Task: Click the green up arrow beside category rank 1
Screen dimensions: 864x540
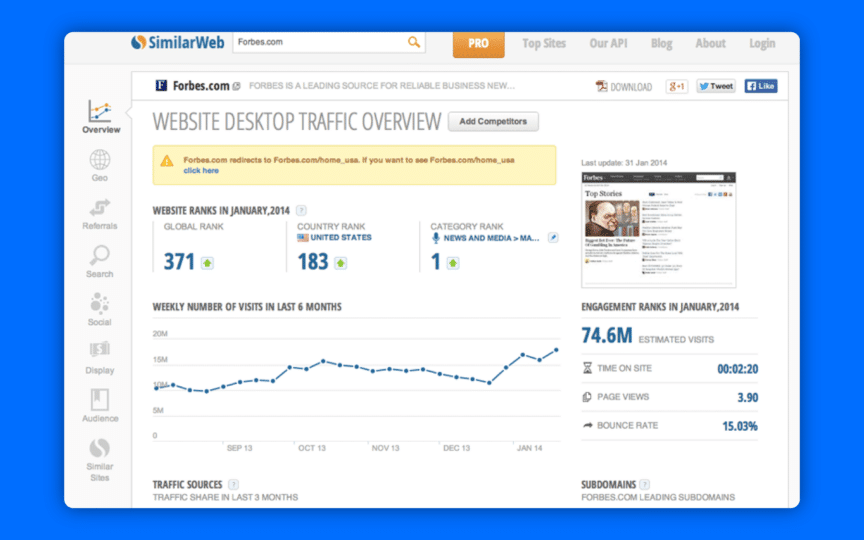Action: click(453, 263)
